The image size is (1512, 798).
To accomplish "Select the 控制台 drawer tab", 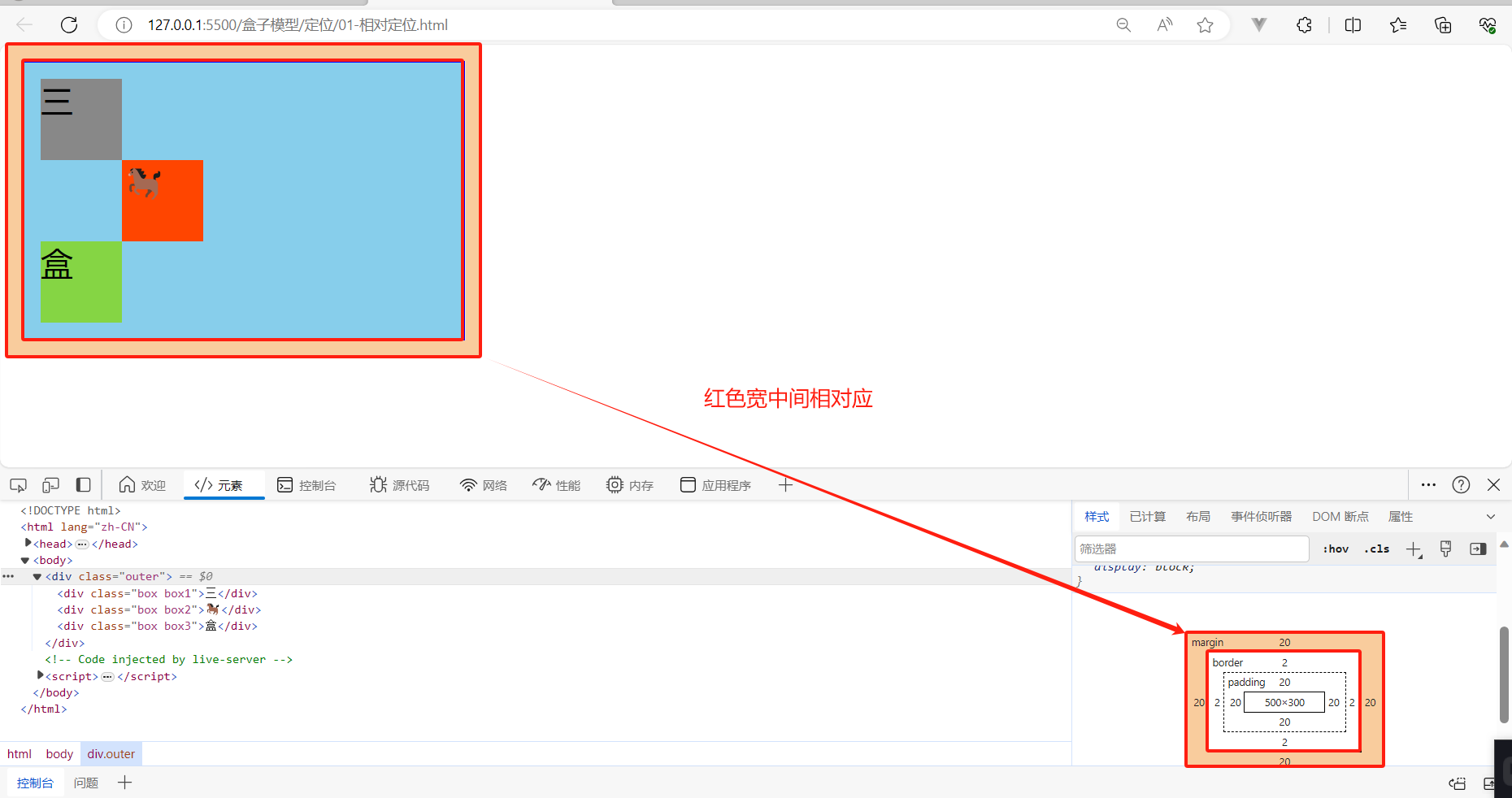I will coord(35,783).
